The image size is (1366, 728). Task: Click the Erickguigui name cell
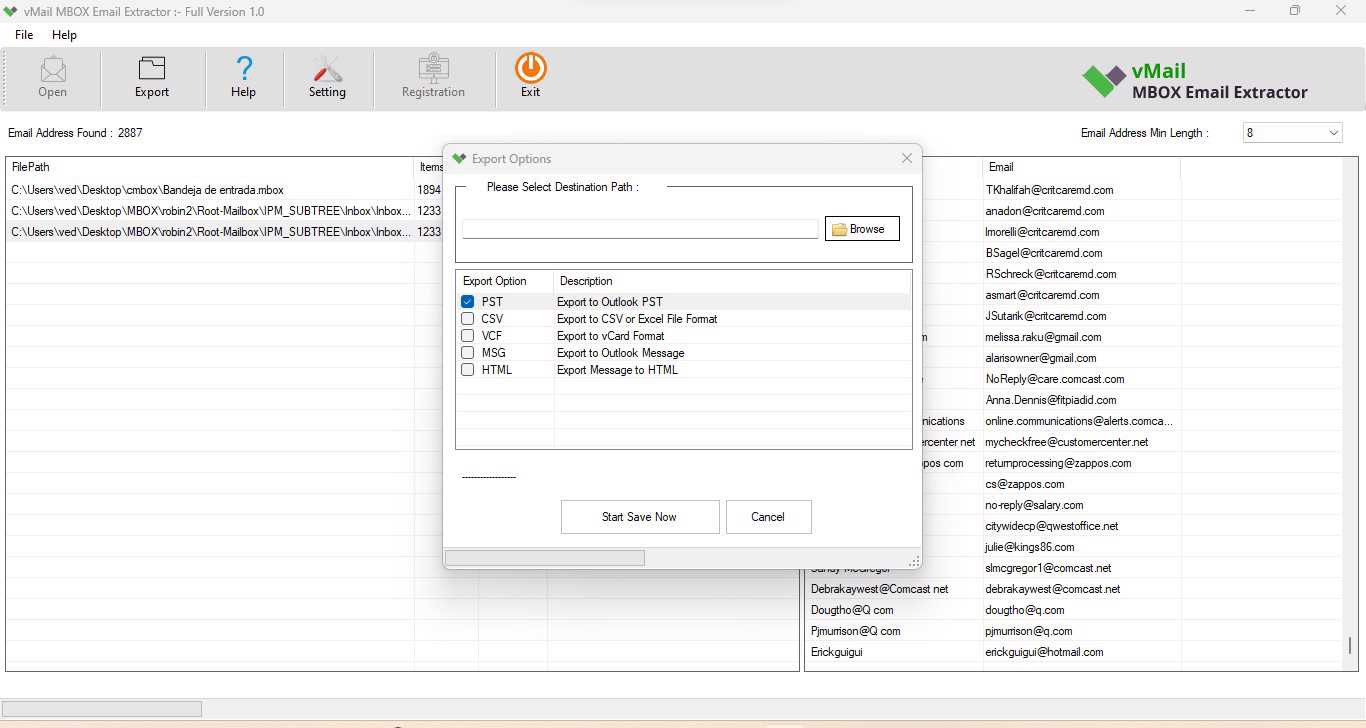(x=837, y=652)
